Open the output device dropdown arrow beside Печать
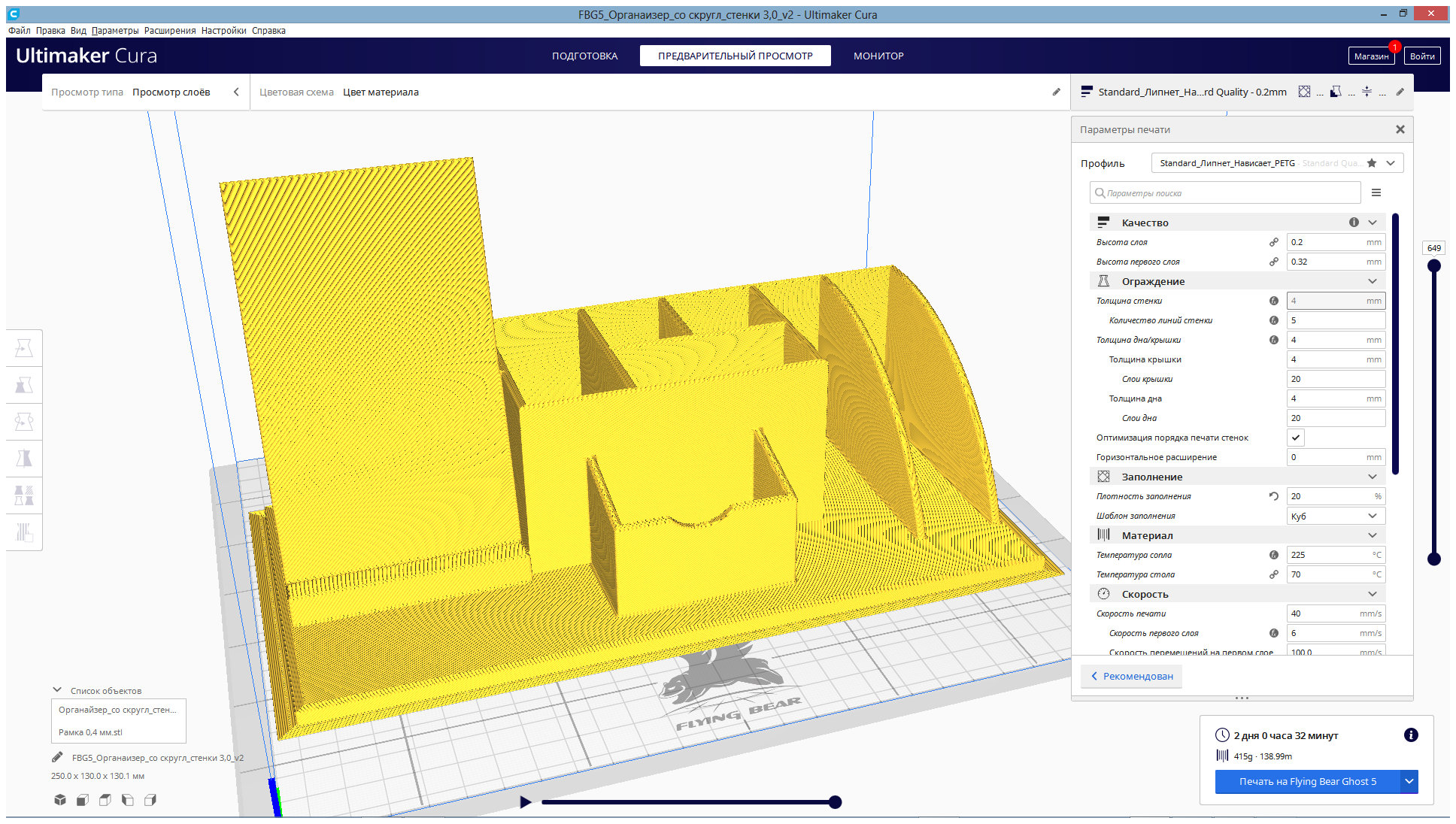 [x=1409, y=782]
